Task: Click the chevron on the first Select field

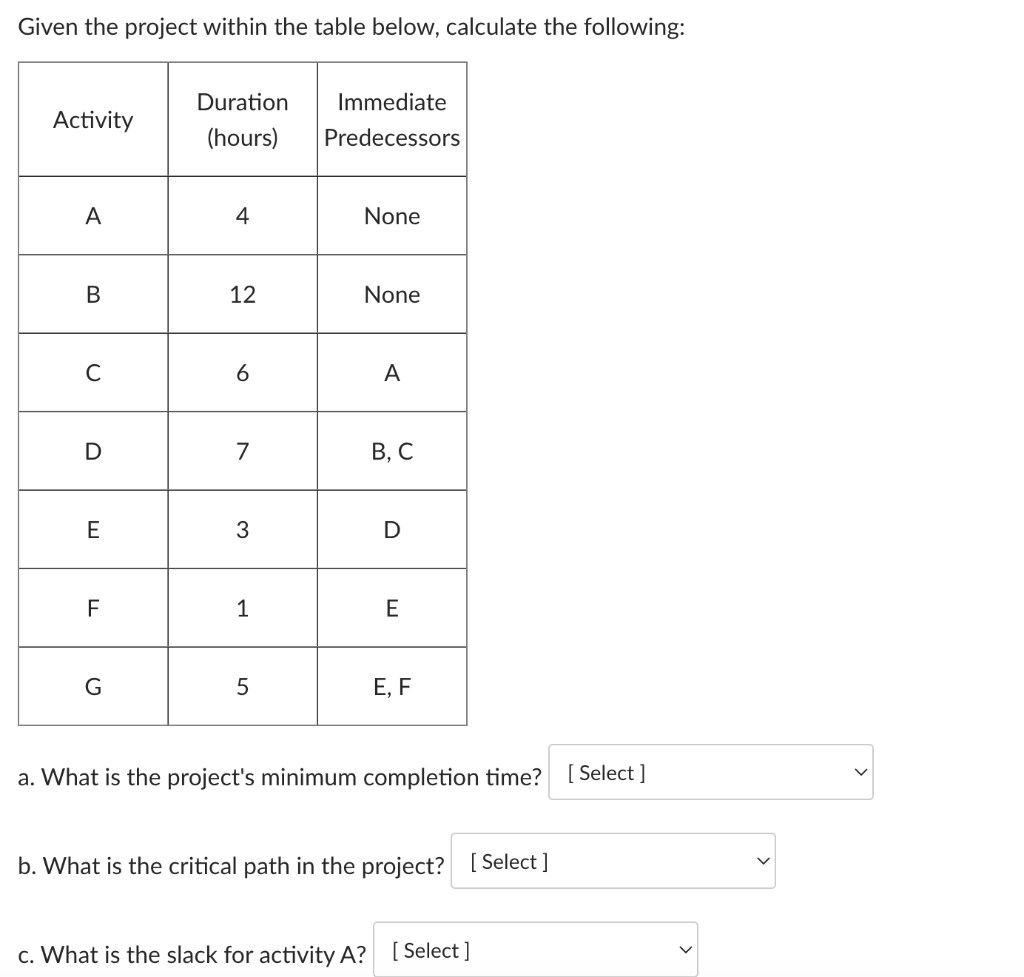Action: 859,771
